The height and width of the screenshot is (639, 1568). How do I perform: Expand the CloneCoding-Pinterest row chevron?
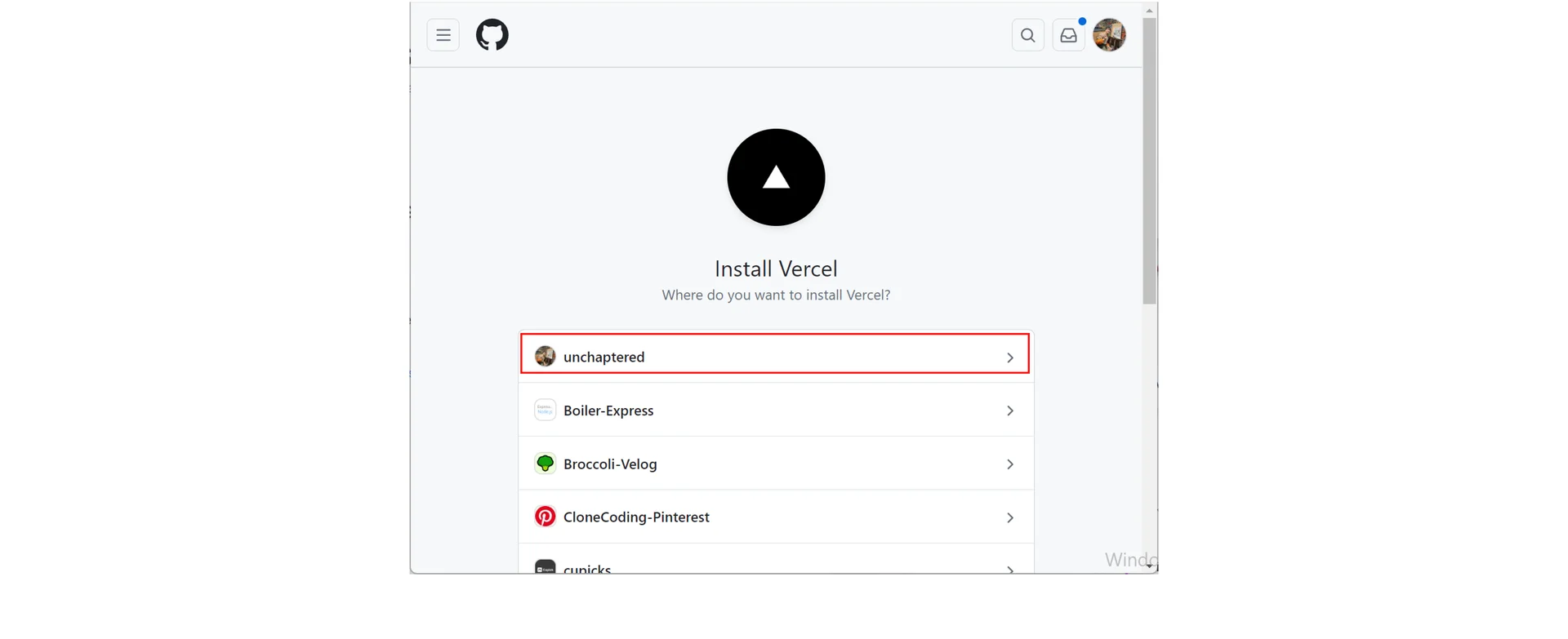tap(1010, 517)
